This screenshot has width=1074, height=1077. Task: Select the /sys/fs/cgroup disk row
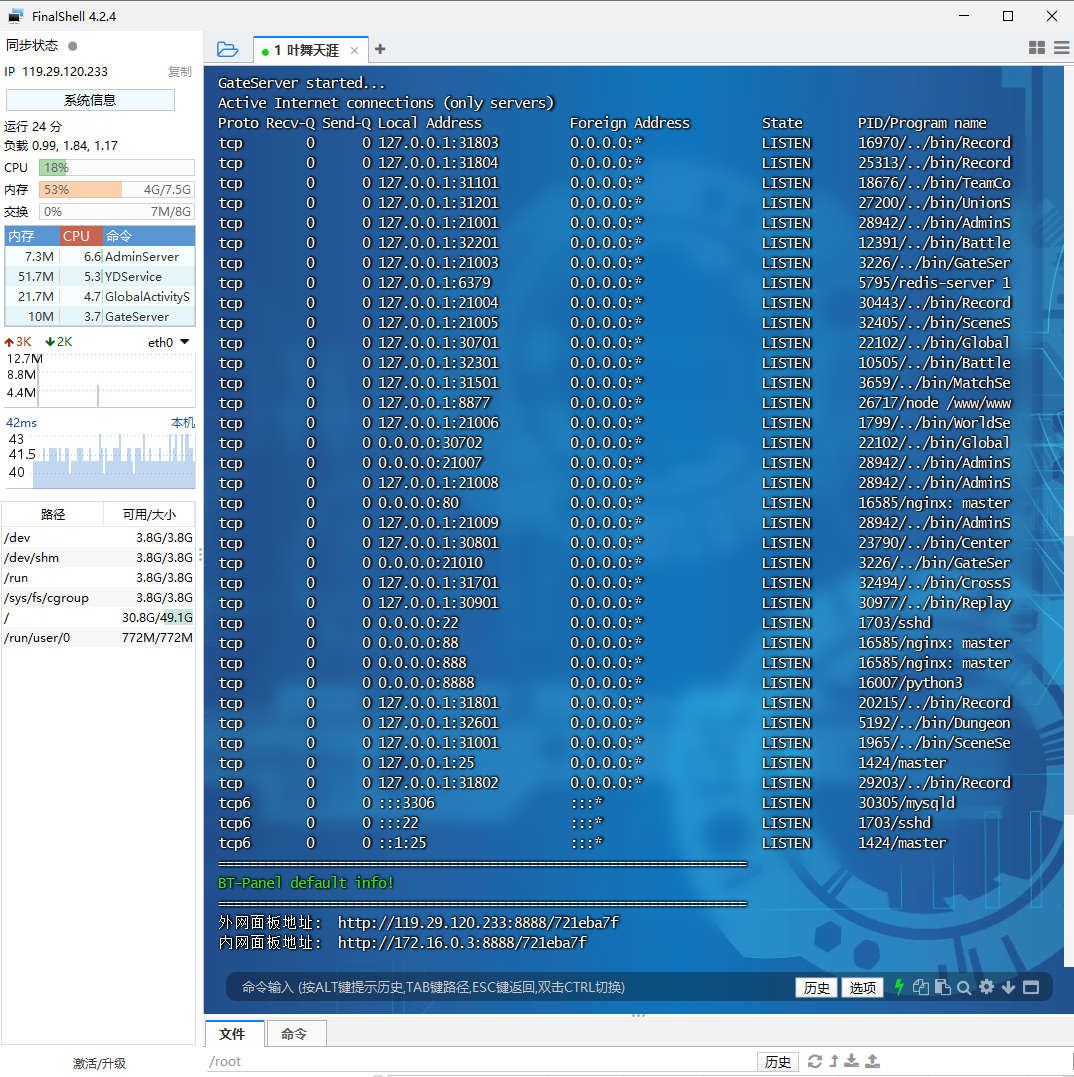98,598
